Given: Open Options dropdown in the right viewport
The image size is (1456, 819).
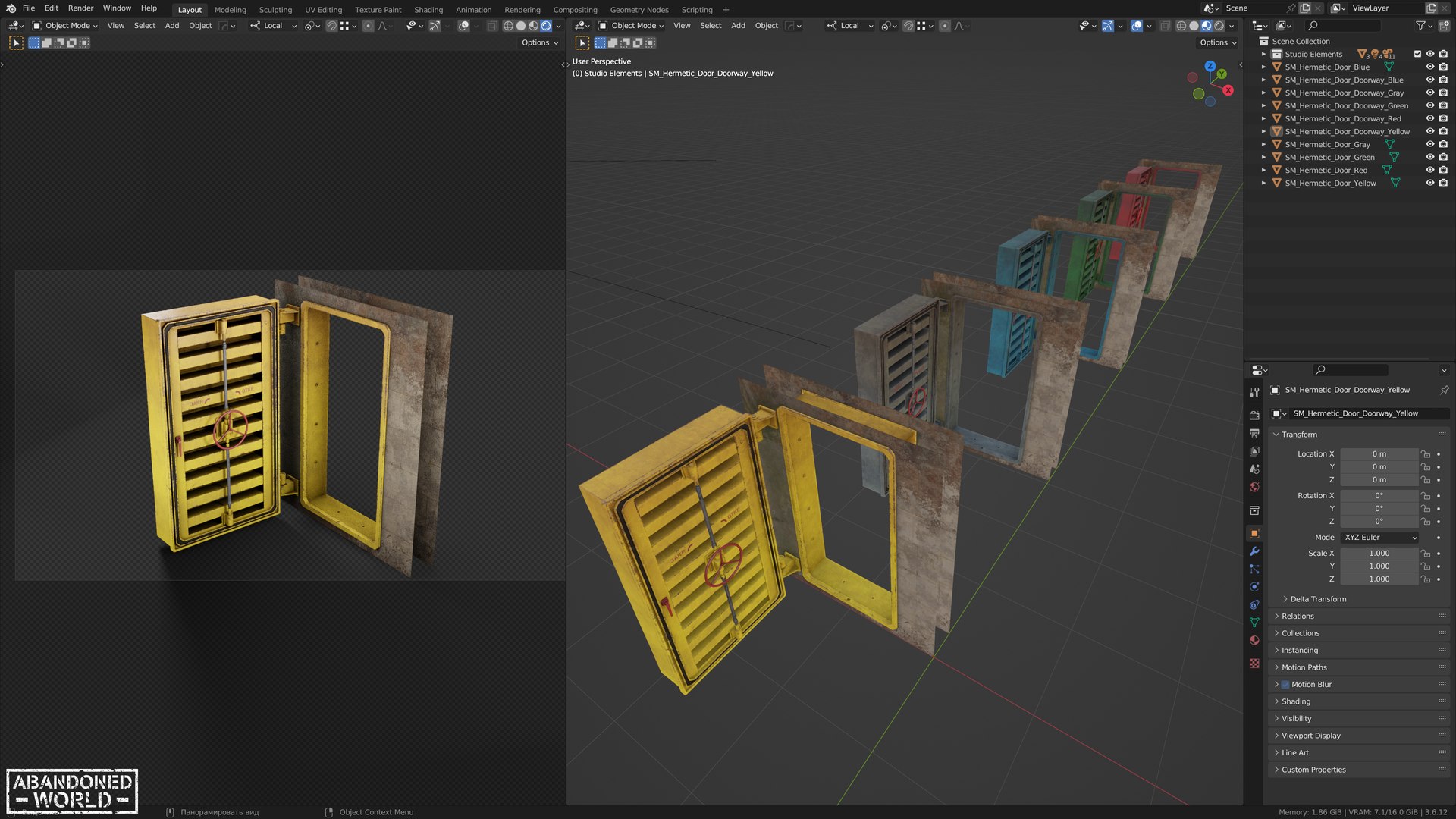Looking at the screenshot, I should (x=1218, y=43).
